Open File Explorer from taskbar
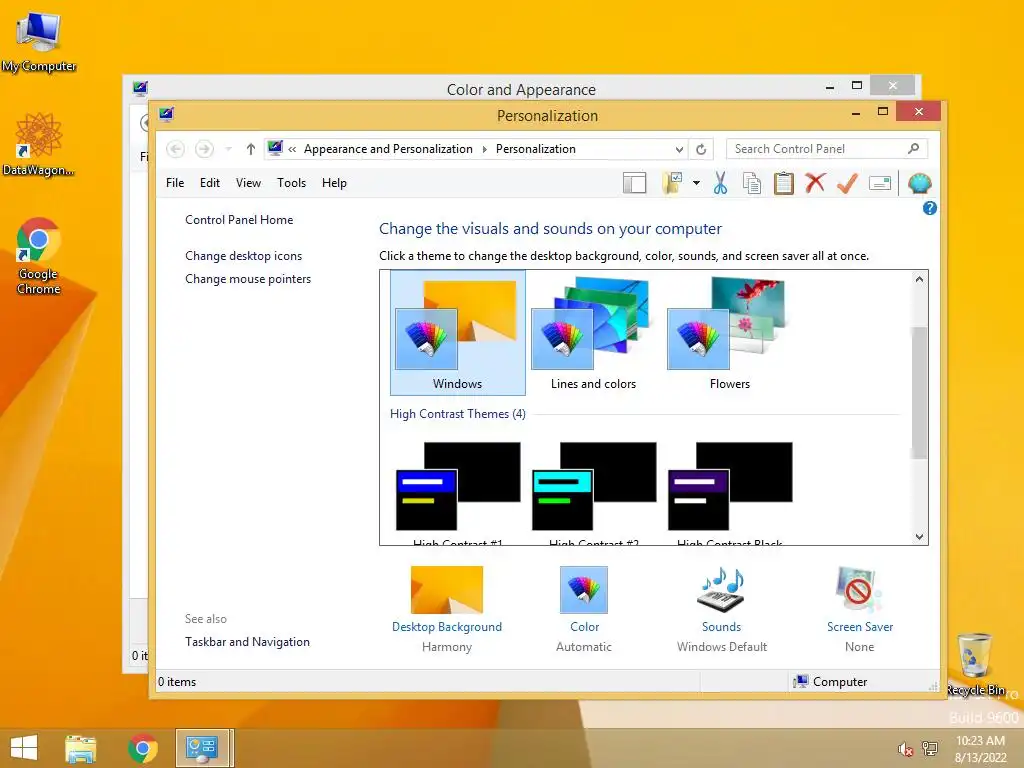The height and width of the screenshot is (768, 1024). 80,748
